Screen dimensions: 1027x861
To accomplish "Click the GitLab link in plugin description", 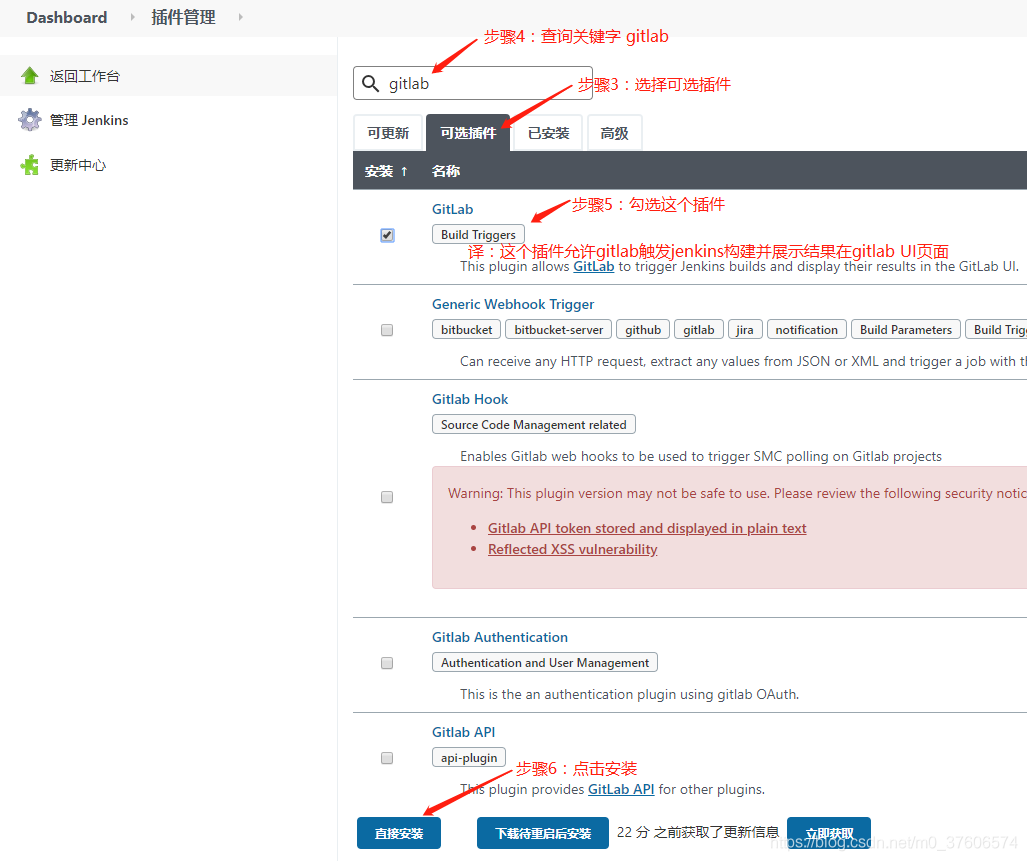I will click(593, 266).
